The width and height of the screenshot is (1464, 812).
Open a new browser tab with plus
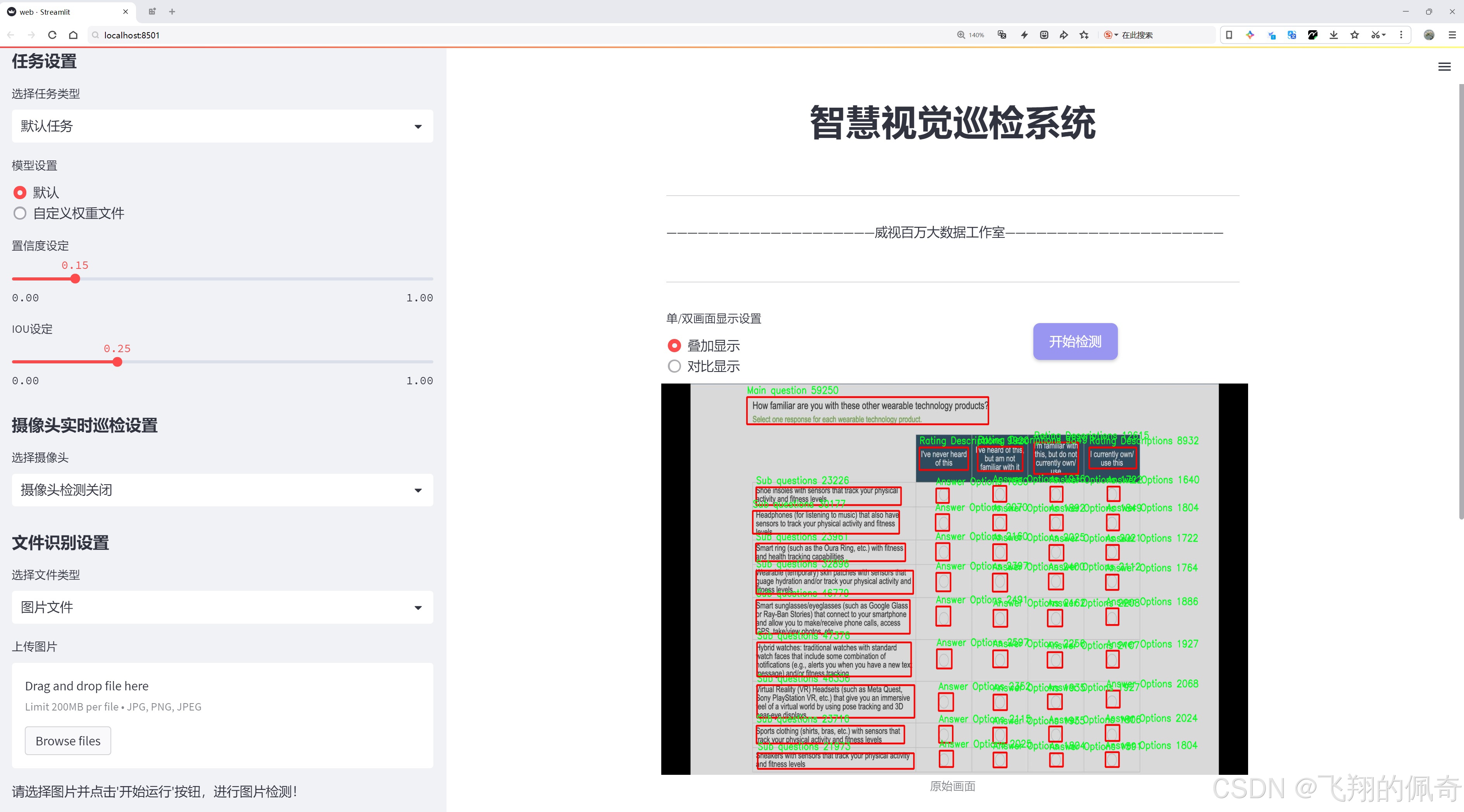(172, 11)
